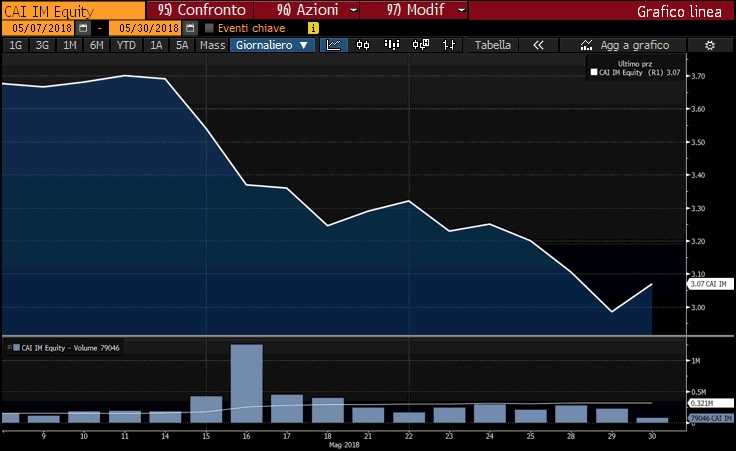The height and width of the screenshot is (451, 736).
Task: Open Giornaliero frequency dropdown
Action: [x=272, y=45]
